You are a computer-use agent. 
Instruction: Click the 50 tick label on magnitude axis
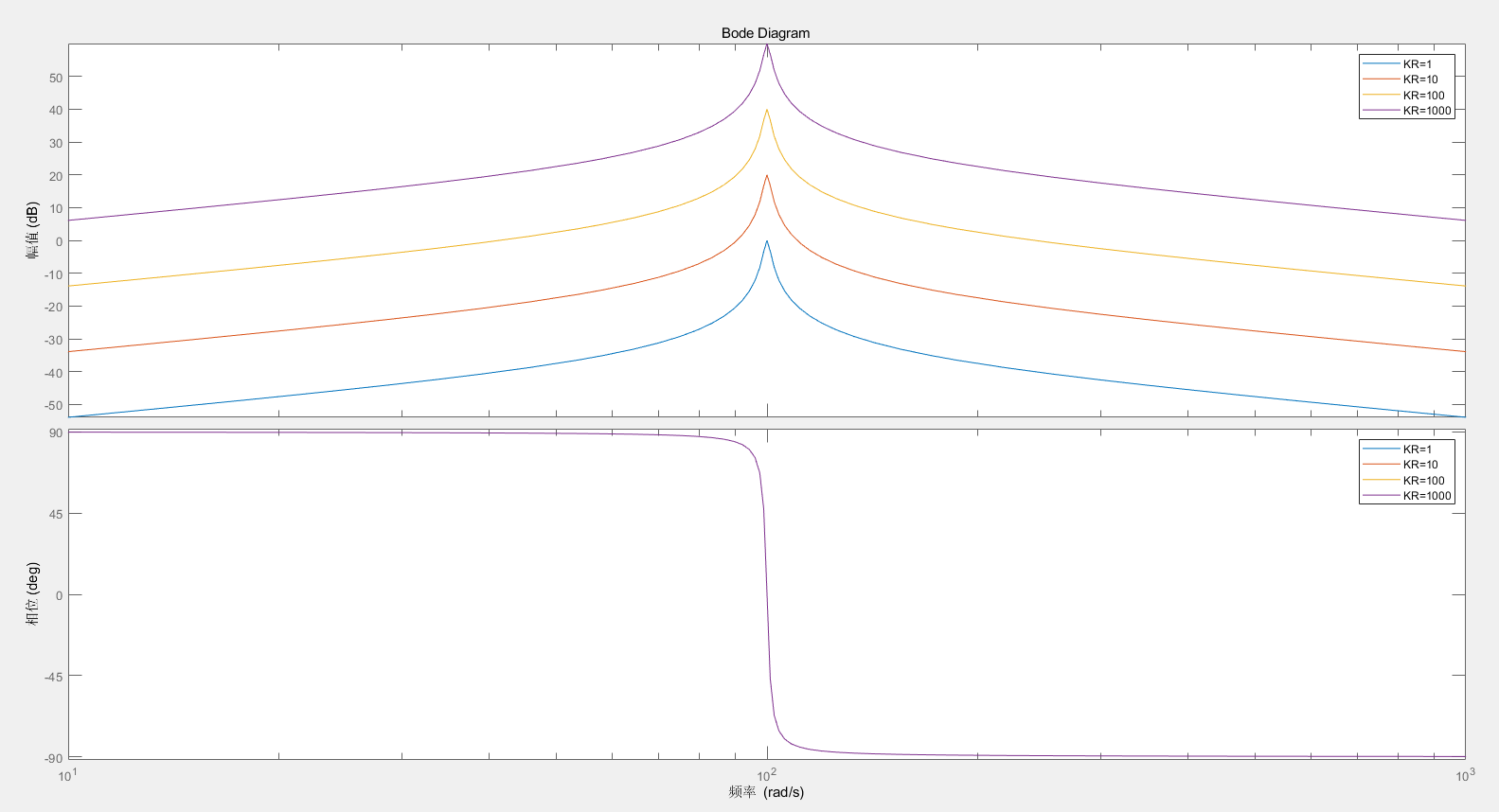coord(56,78)
